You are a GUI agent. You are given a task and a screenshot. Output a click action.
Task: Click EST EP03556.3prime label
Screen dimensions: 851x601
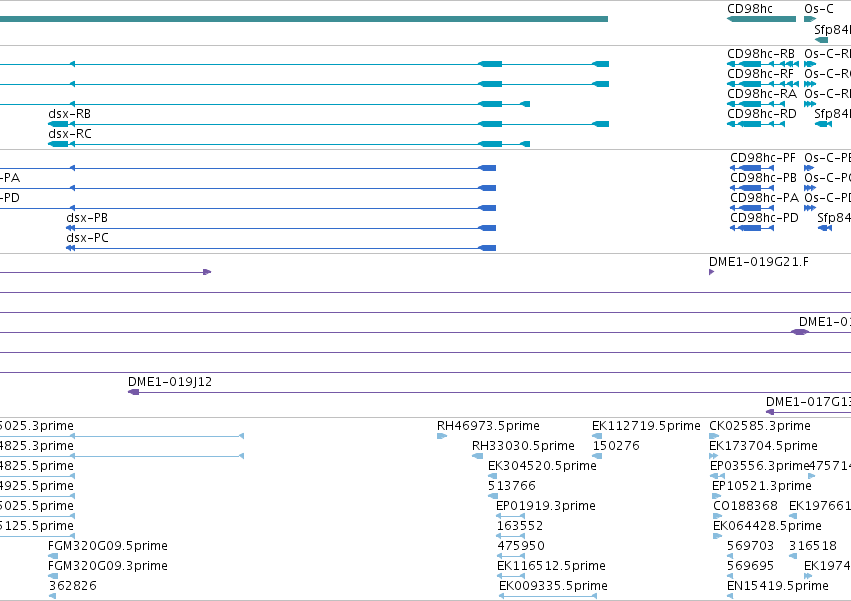759,466
